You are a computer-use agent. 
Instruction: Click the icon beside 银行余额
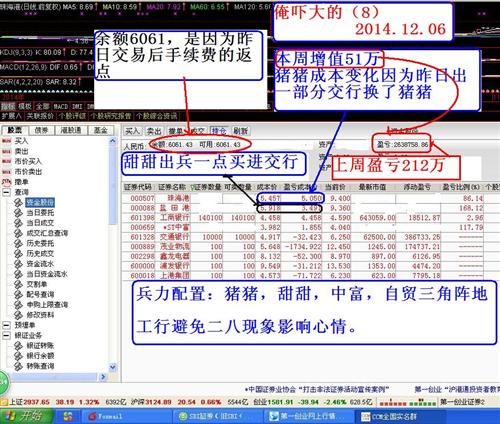pos(19,356)
